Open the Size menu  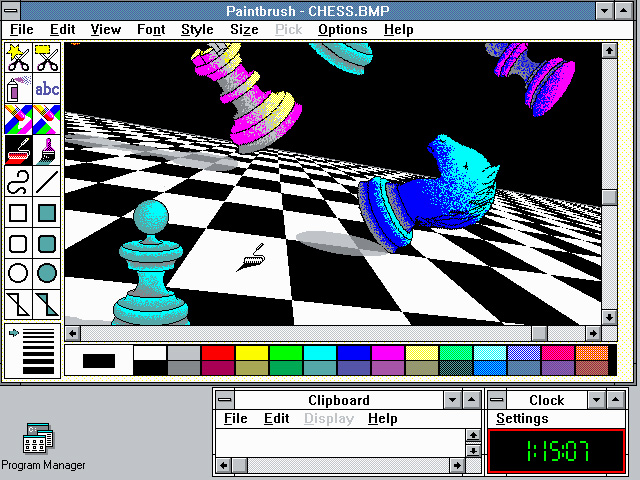244,29
